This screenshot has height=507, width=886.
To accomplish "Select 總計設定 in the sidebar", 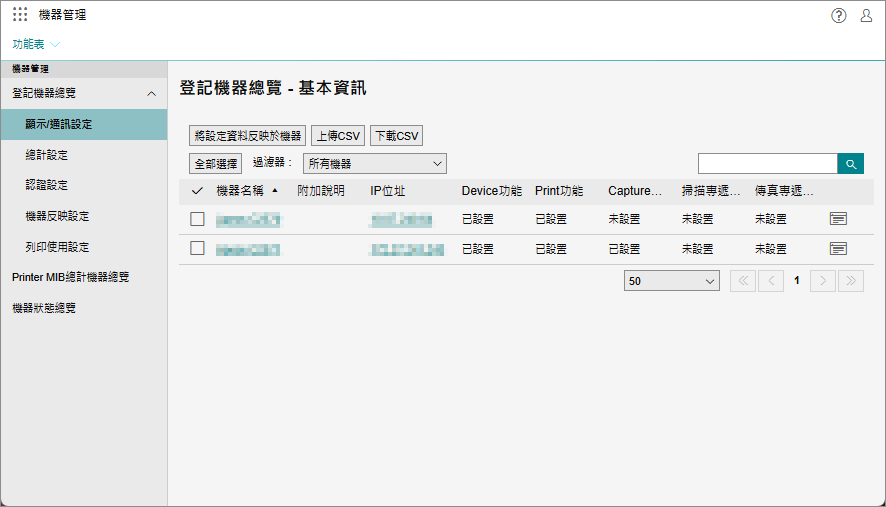I will click(x=46, y=155).
